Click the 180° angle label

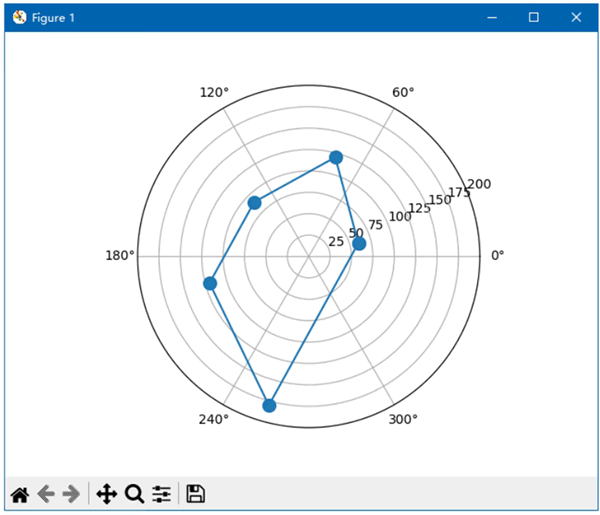pyautogui.click(x=120, y=255)
